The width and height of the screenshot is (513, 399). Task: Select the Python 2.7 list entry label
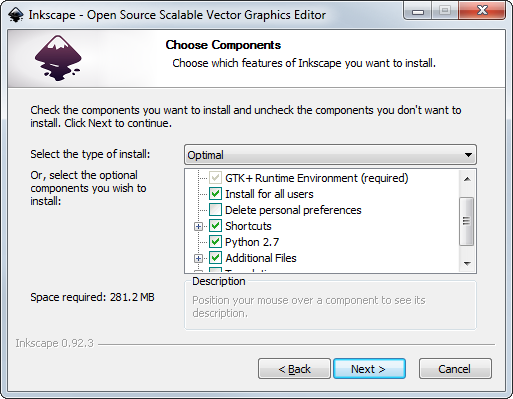[252, 242]
